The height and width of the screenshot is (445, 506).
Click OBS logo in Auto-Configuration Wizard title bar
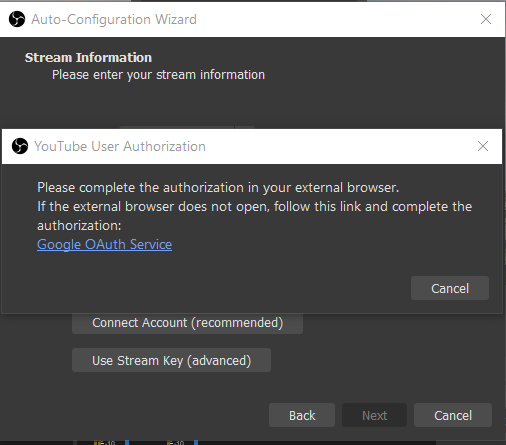click(17, 19)
